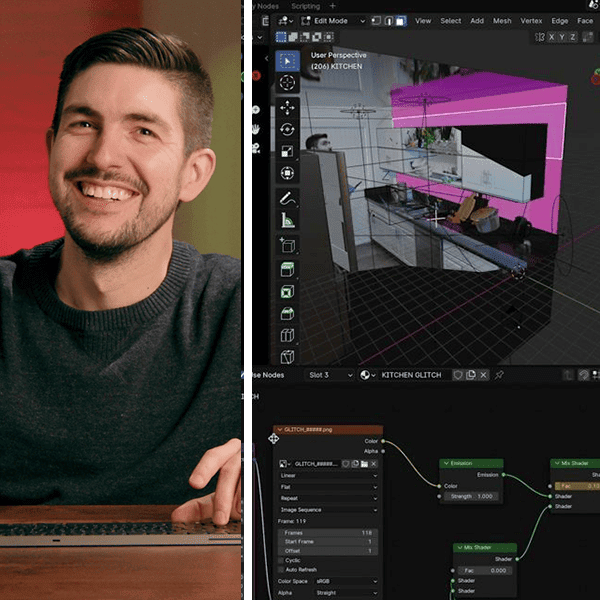Set selection mode to intersect
The image size is (600, 600).
tap(329, 37)
